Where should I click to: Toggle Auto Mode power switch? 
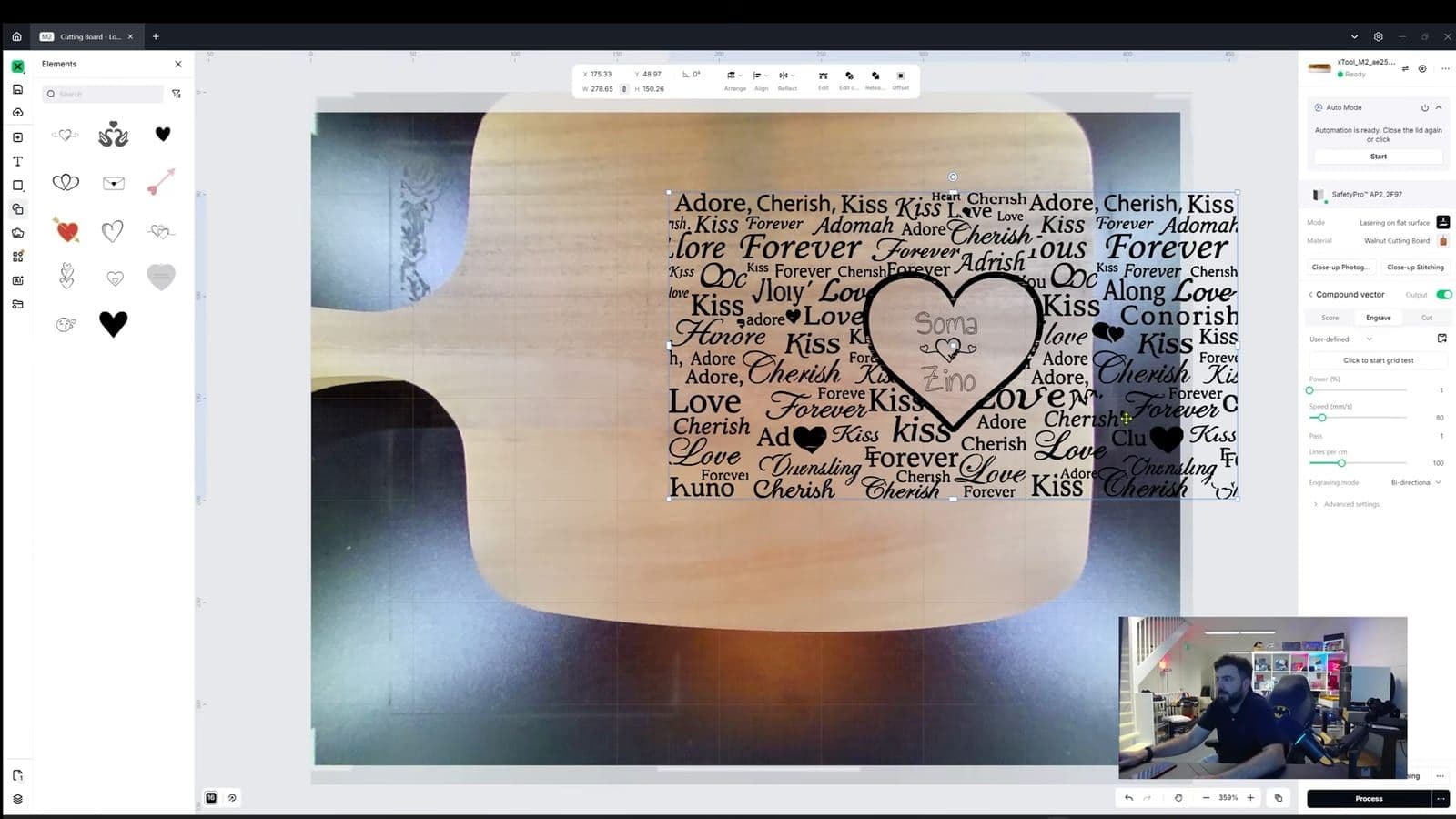[1425, 107]
